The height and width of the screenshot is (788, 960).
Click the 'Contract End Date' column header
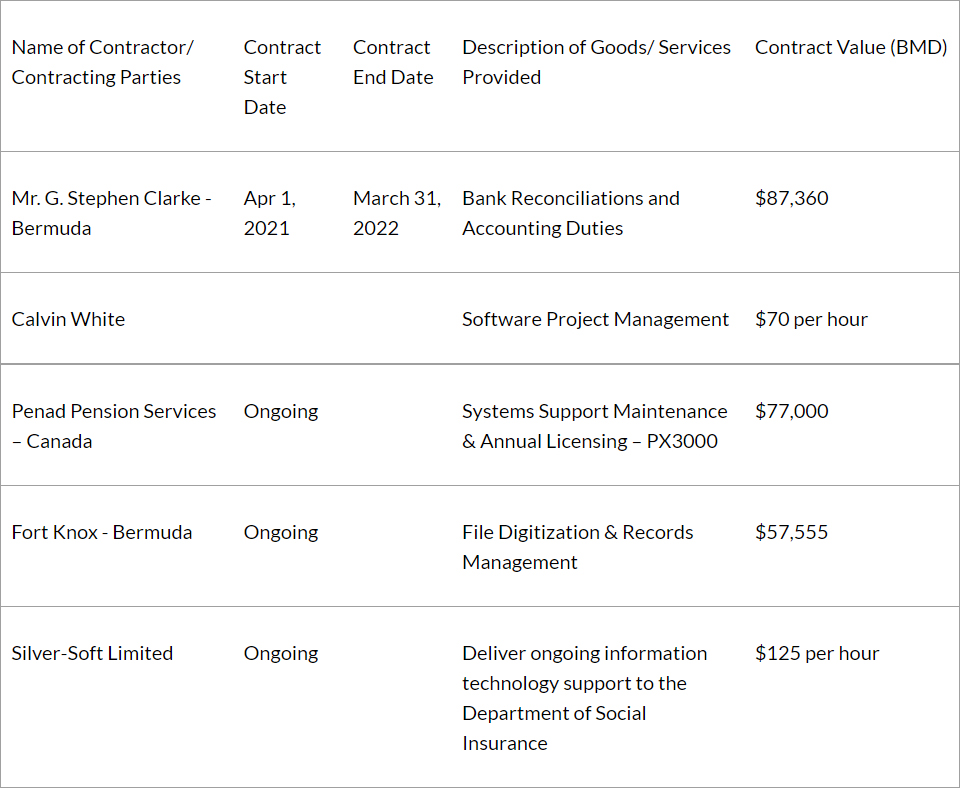(393, 62)
